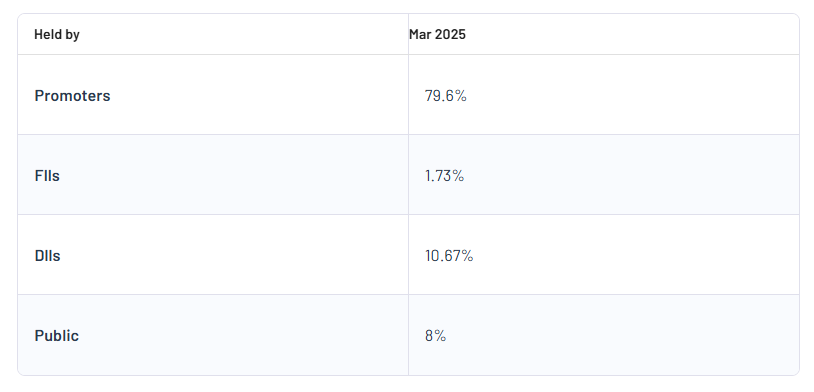Select the FIIs row label
The image size is (814, 392).
47,175
